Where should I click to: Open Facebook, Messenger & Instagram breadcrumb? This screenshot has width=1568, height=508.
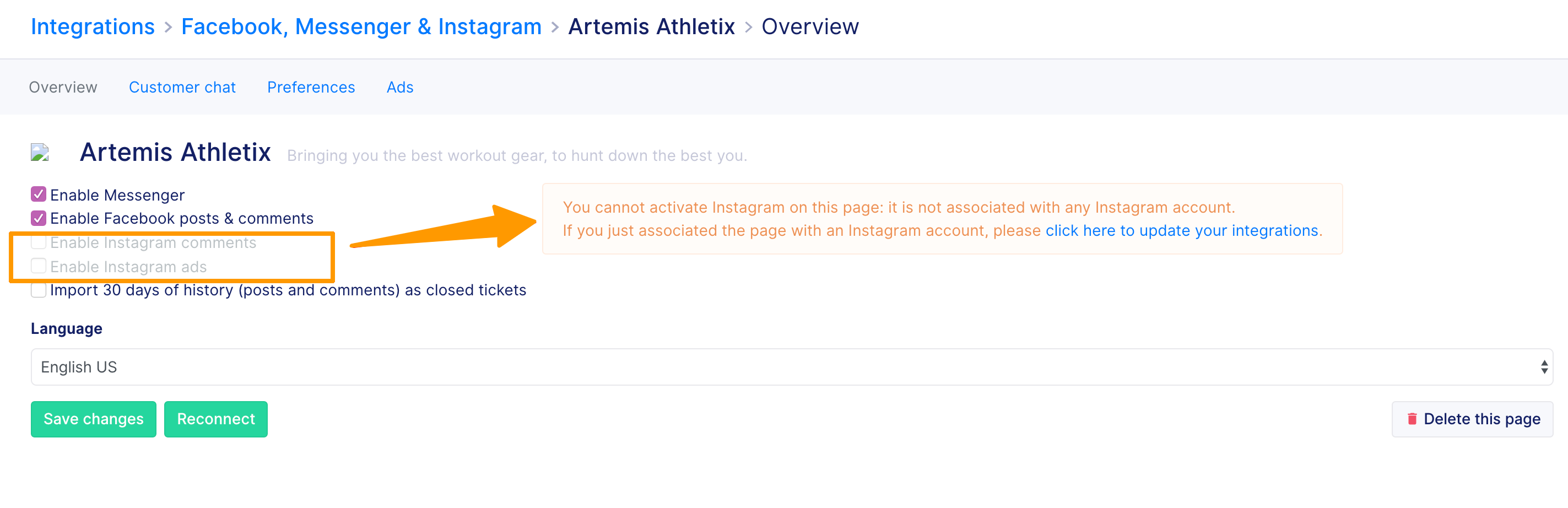coord(361,27)
